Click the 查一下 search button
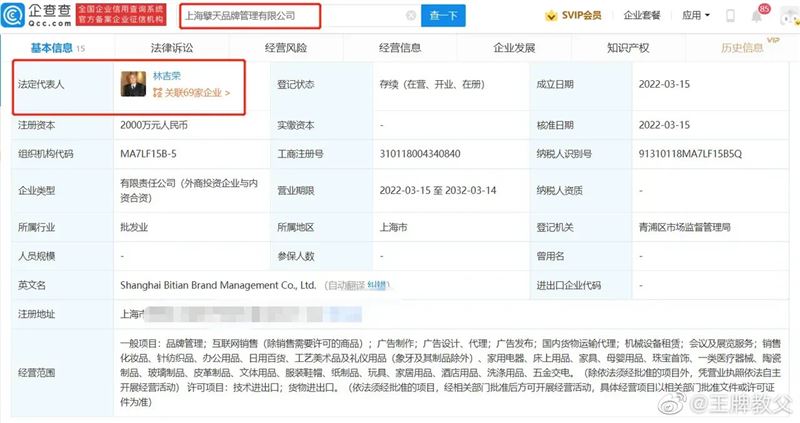This screenshot has width=800, height=423. 443,15
